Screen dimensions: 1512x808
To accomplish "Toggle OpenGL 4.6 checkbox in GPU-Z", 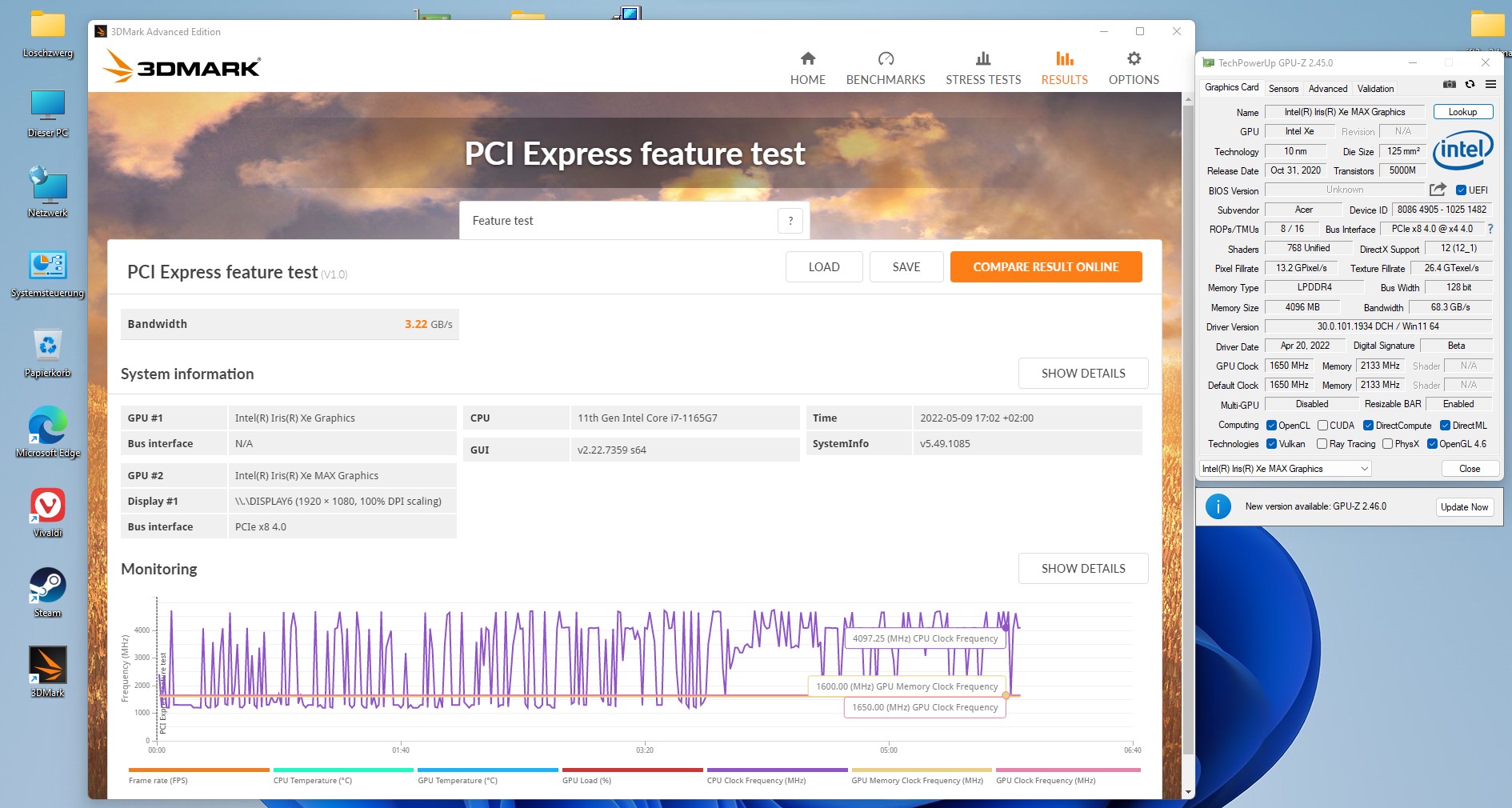I will [x=1433, y=444].
